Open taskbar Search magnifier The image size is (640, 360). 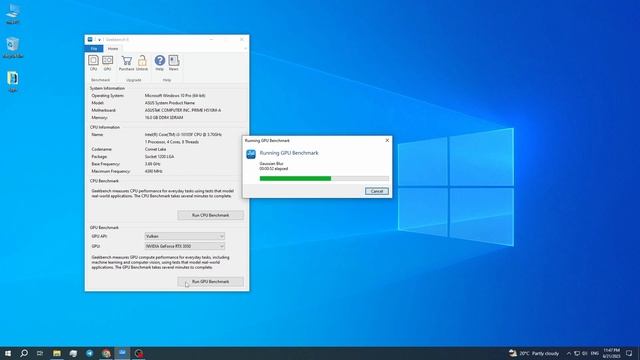[24, 353]
